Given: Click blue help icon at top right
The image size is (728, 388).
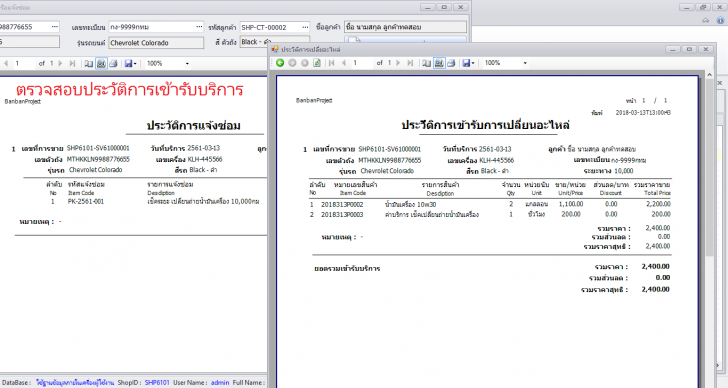Looking at the screenshot, I should 721,20.
